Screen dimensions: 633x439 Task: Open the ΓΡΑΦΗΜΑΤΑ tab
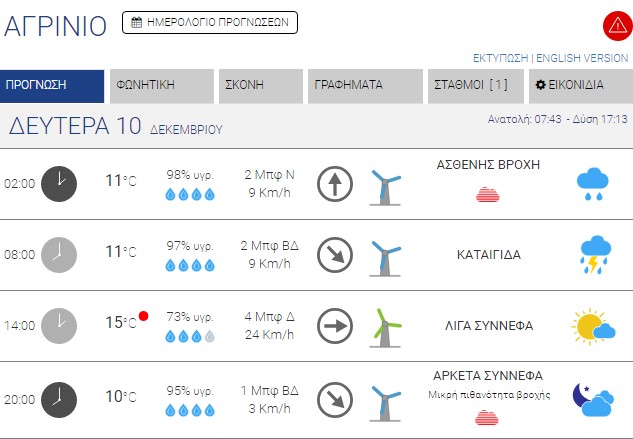pyautogui.click(x=365, y=85)
